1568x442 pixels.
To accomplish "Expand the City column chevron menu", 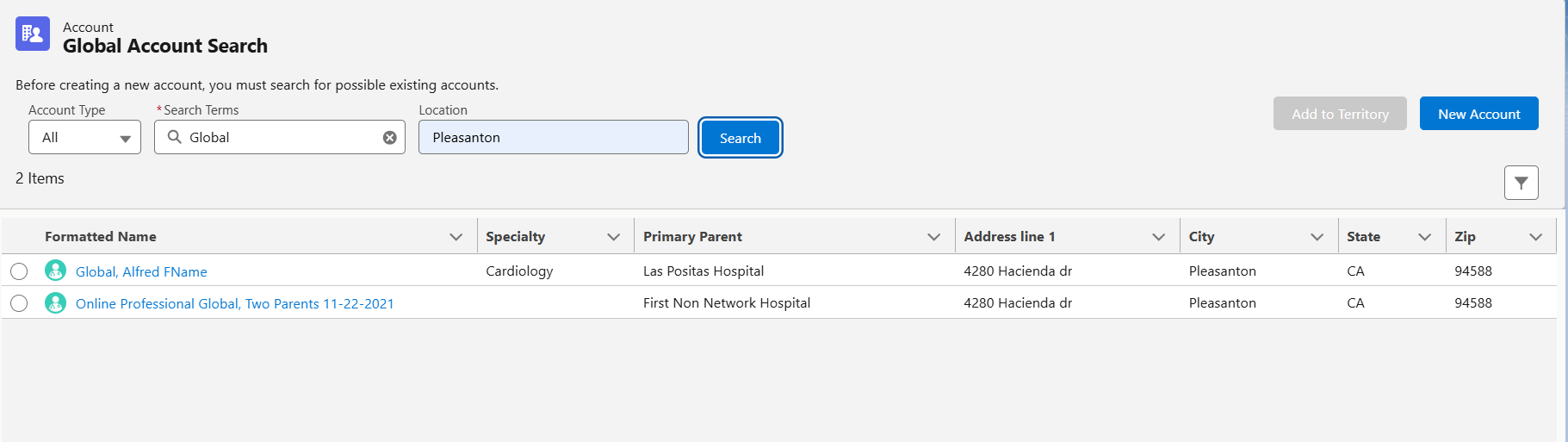I will click(x=1317, y=237).
